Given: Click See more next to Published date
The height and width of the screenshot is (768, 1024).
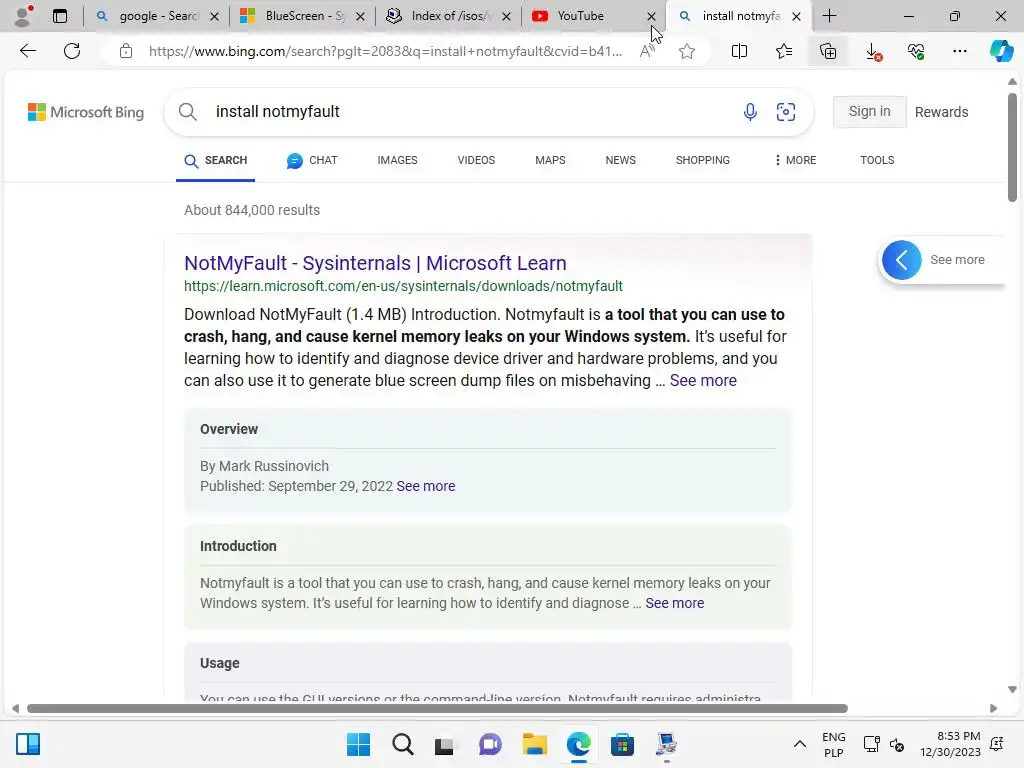Looking at the screenshot, I should coord(425,487).
